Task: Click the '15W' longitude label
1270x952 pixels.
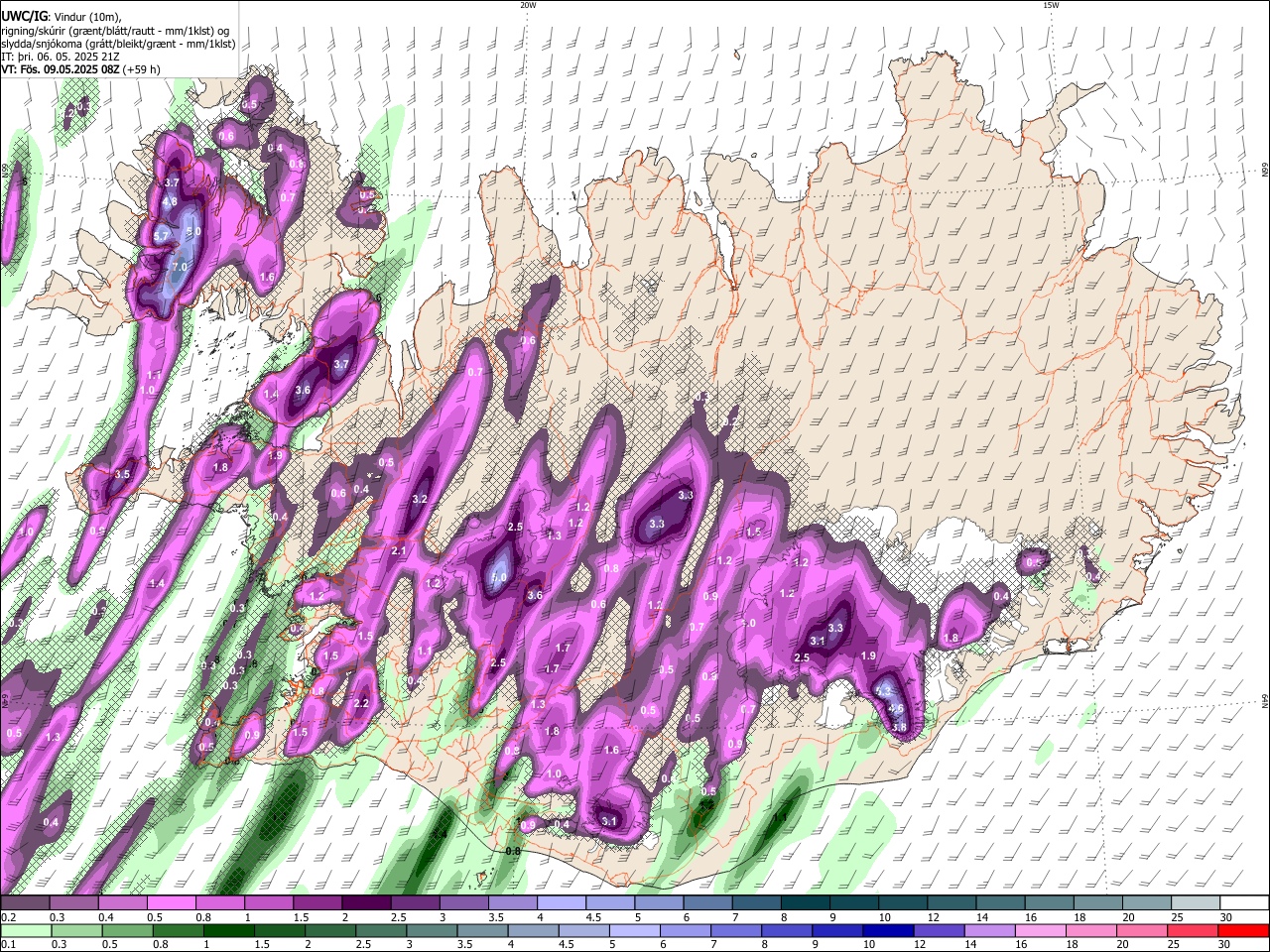Action: [x=1050, y=5]
